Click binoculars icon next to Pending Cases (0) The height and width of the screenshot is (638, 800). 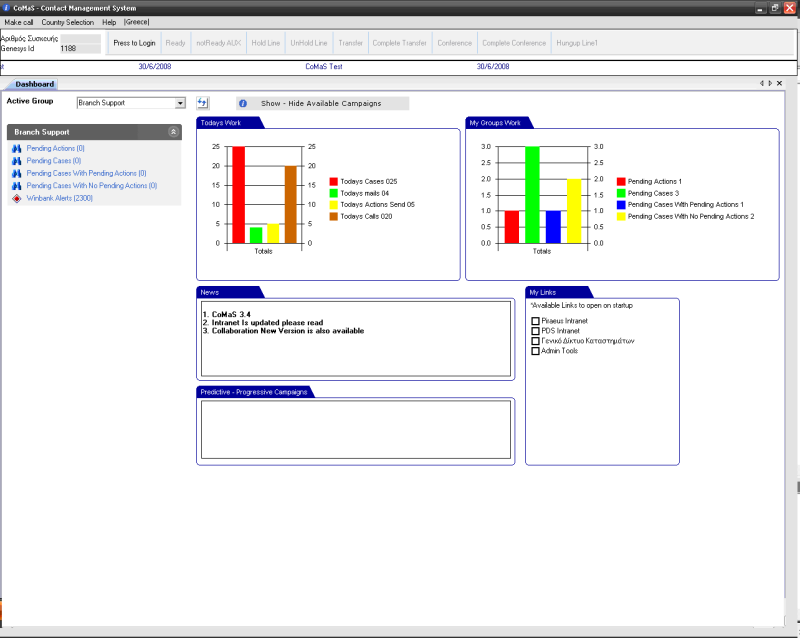click(17, 161)
